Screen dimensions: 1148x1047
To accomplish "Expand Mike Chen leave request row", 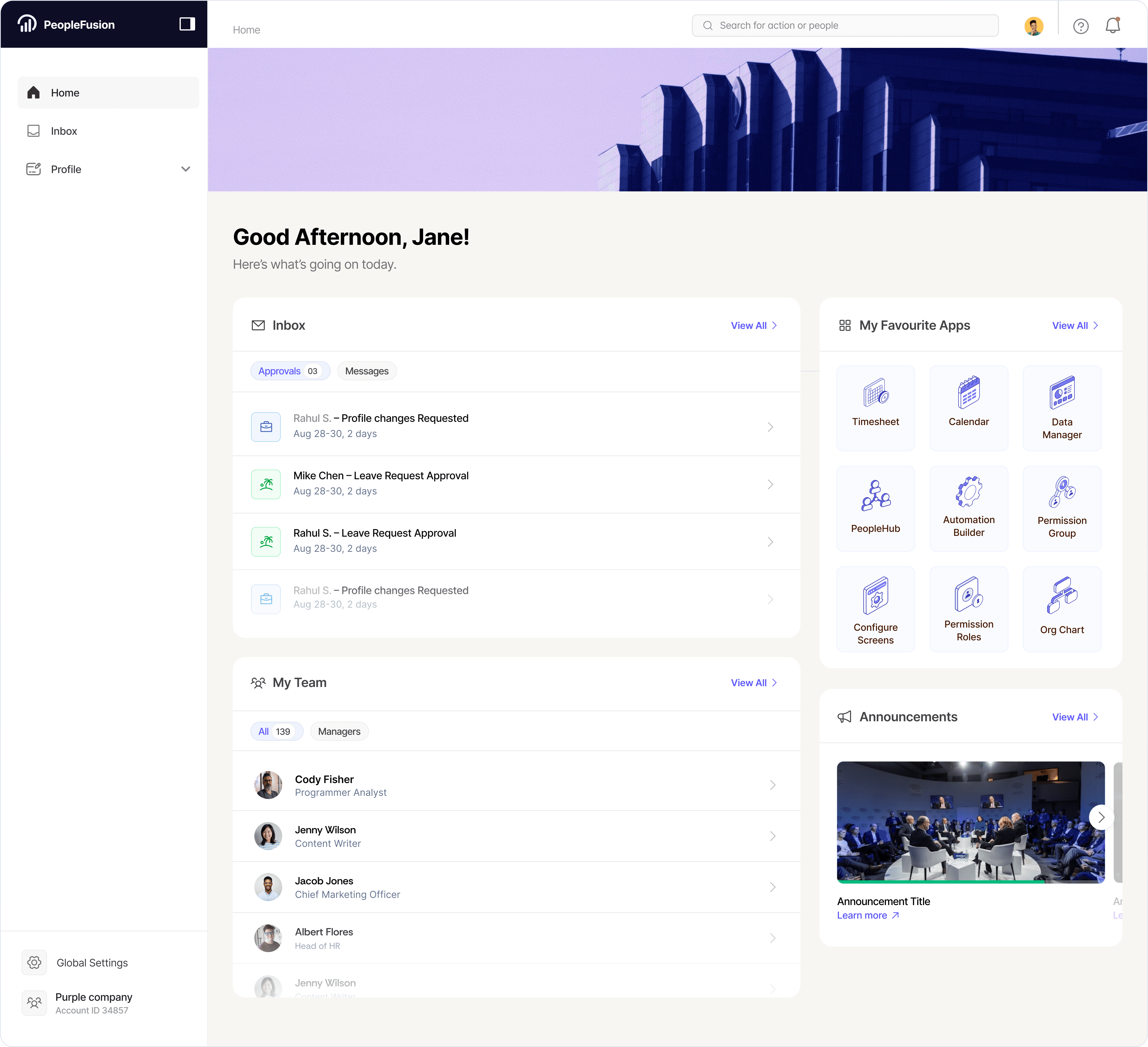I will (x=770, y=484).
